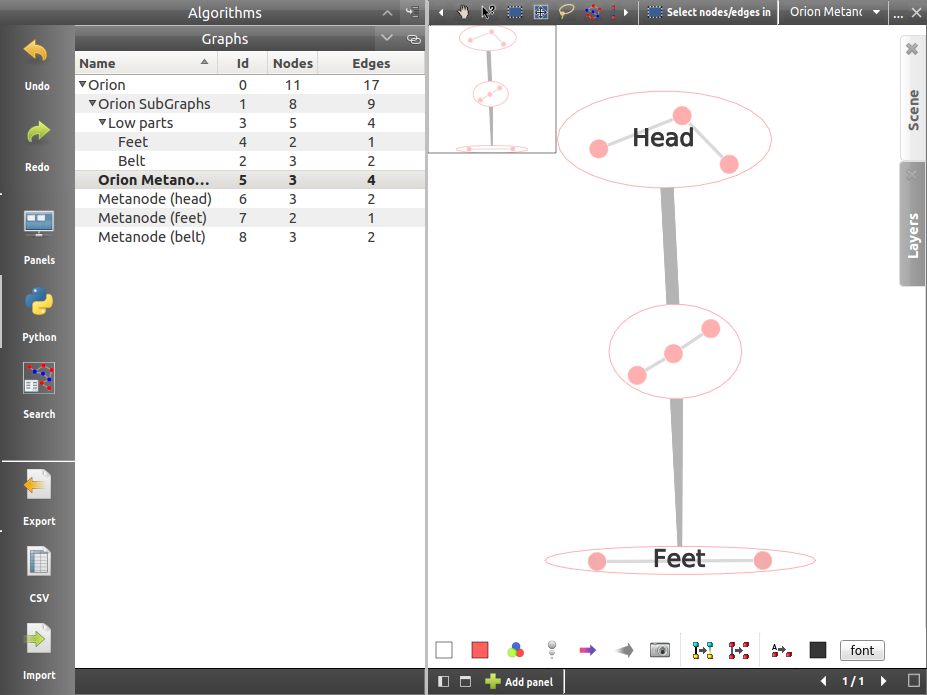
Task: Click the CSV import icon
Action: (x=39, y=564)
